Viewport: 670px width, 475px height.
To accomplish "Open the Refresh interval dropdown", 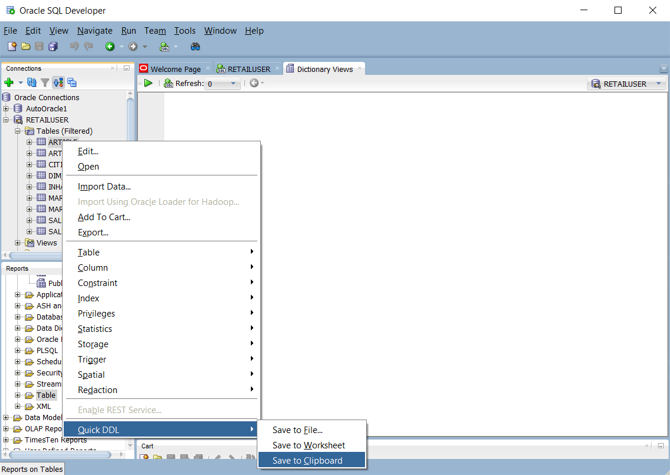I will (x=235, y=84).
